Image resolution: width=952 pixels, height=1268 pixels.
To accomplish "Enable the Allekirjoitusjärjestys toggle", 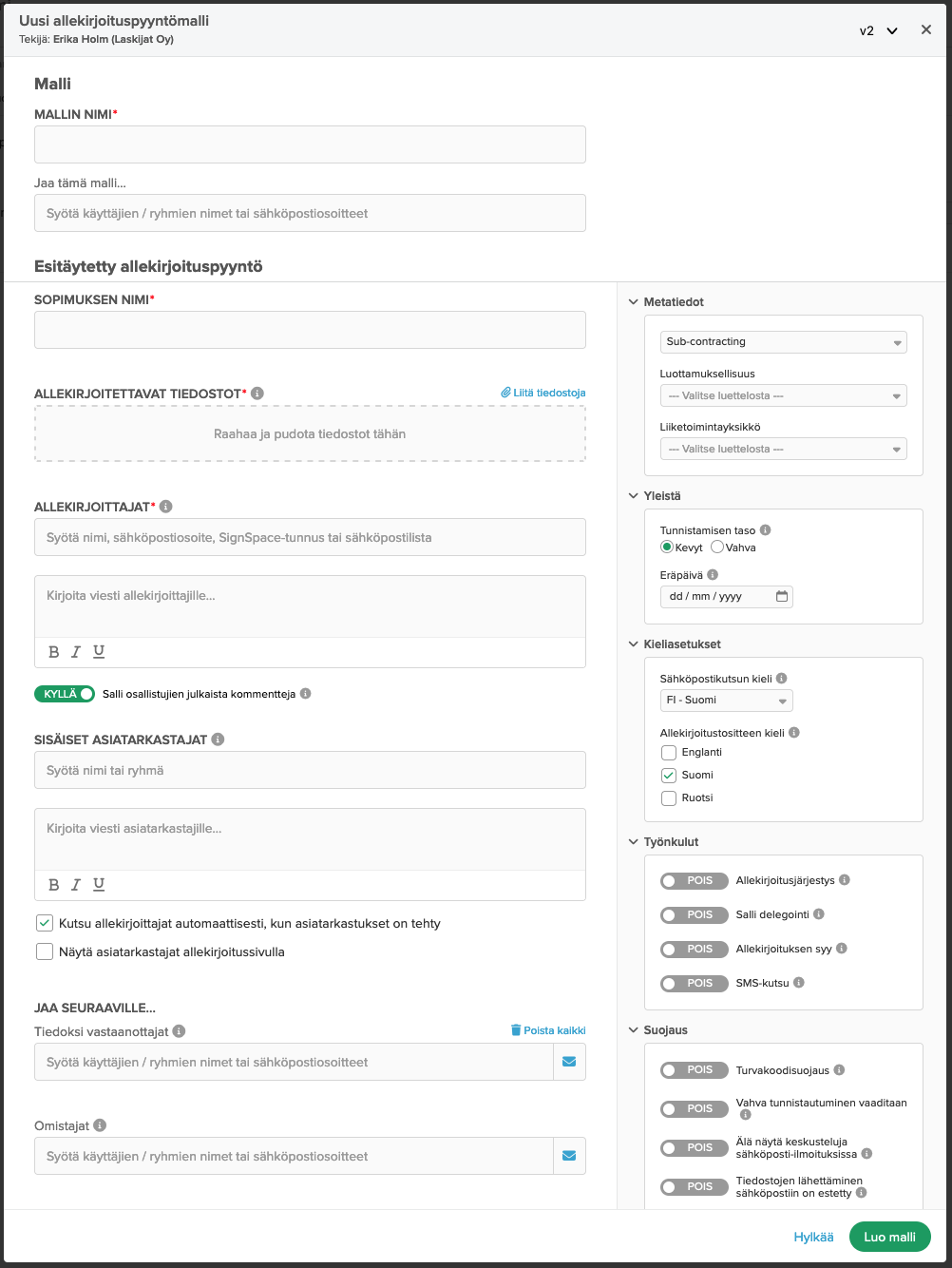I will click(x=694, y=880).
